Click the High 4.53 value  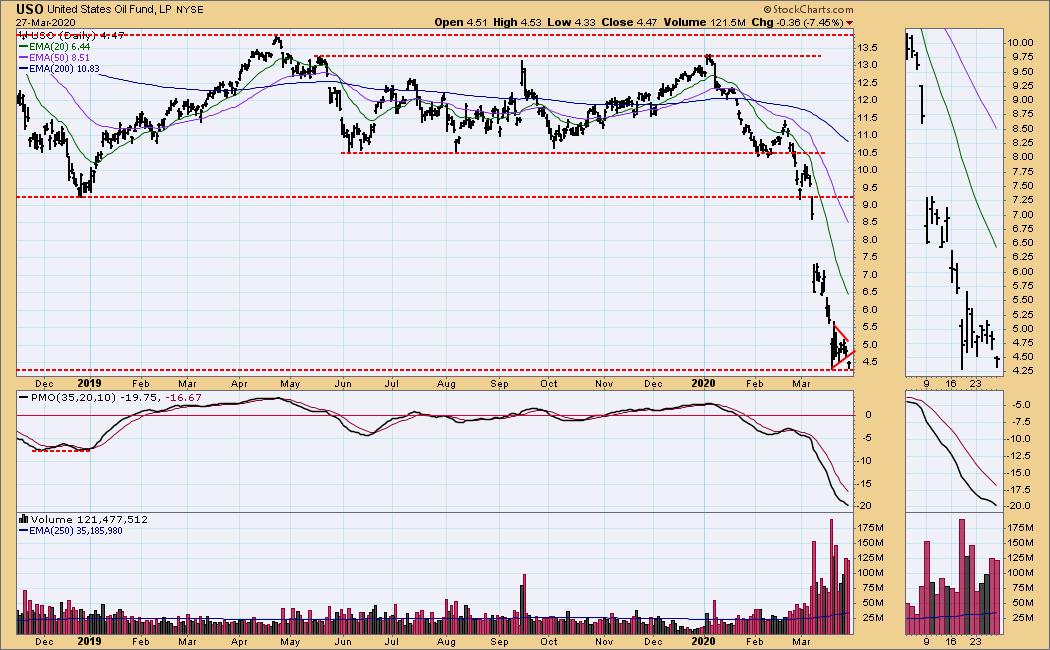[x=517, y=22]
